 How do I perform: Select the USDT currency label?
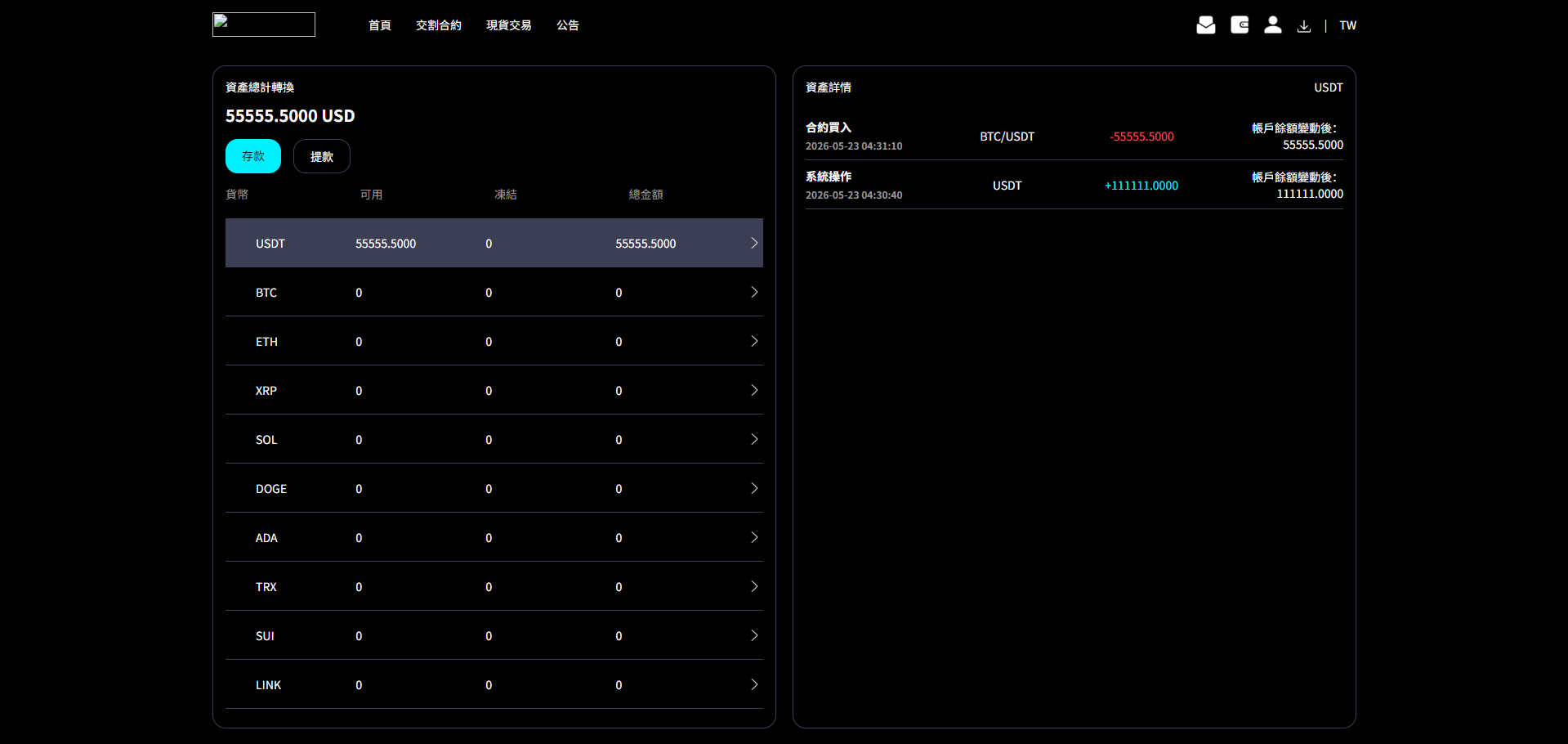(270, 244)
